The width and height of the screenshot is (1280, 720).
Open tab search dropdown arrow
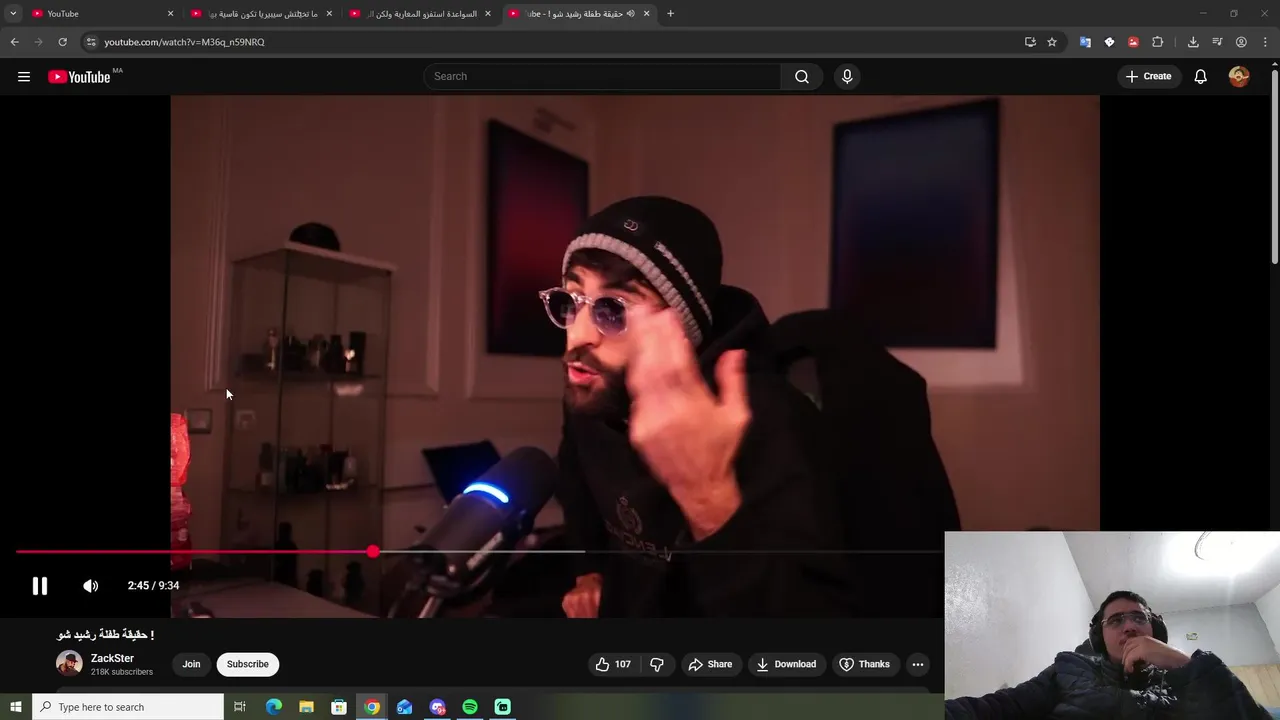point(13,14)
